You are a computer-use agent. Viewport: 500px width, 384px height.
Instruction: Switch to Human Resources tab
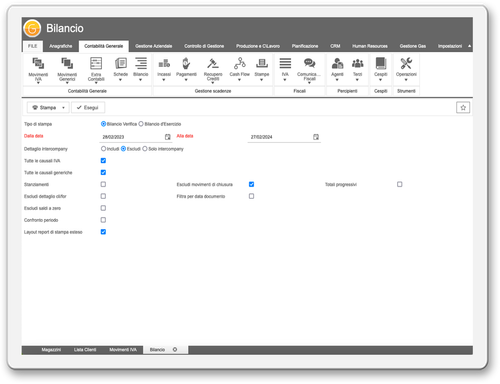[370, 46]
